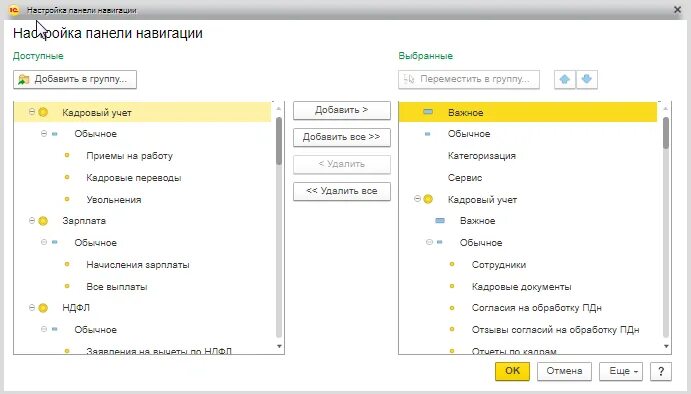Select Все выплаты item
The height and width of the screenshot is (394, 691).
(117, 286)
